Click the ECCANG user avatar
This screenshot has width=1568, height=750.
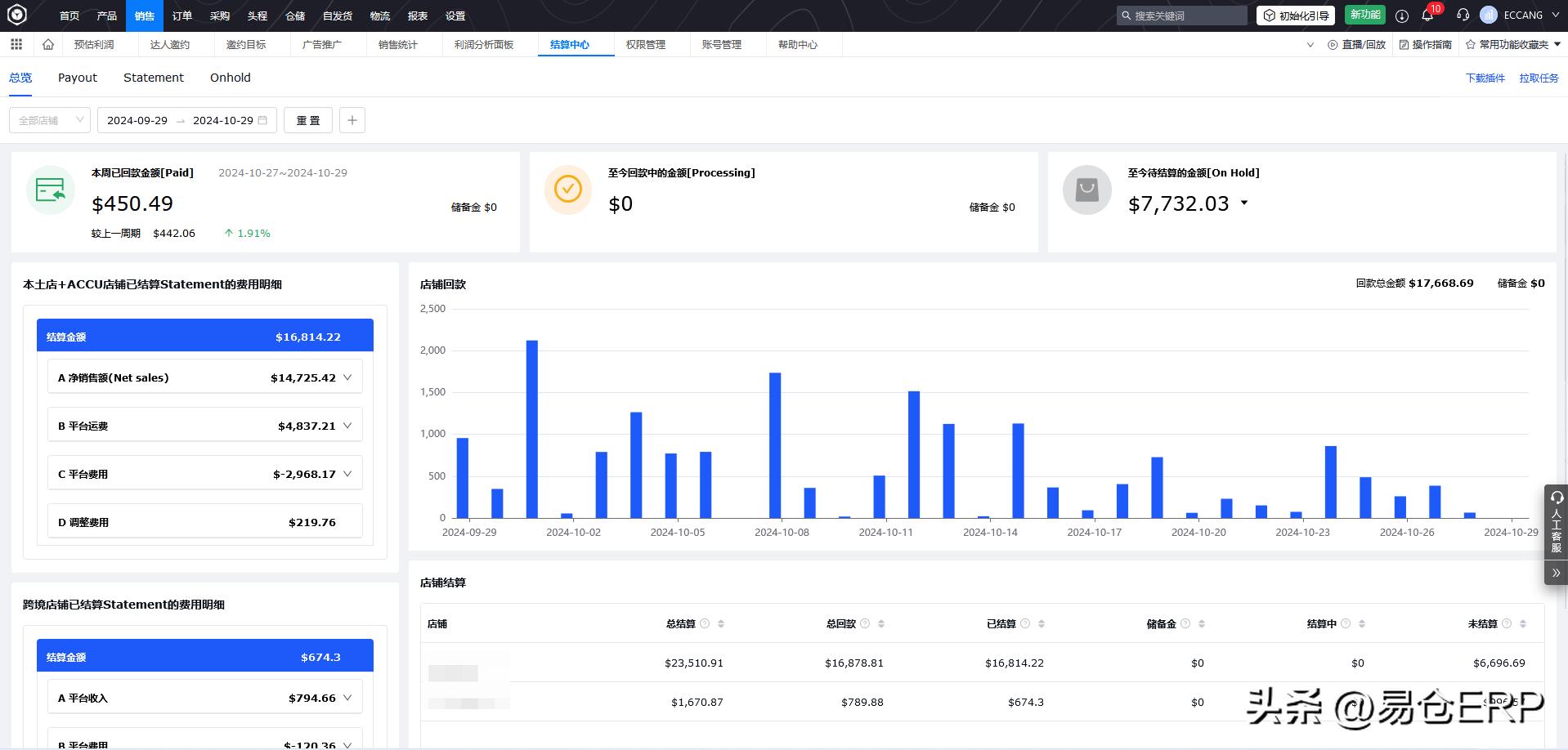(x=1489, y=15)
